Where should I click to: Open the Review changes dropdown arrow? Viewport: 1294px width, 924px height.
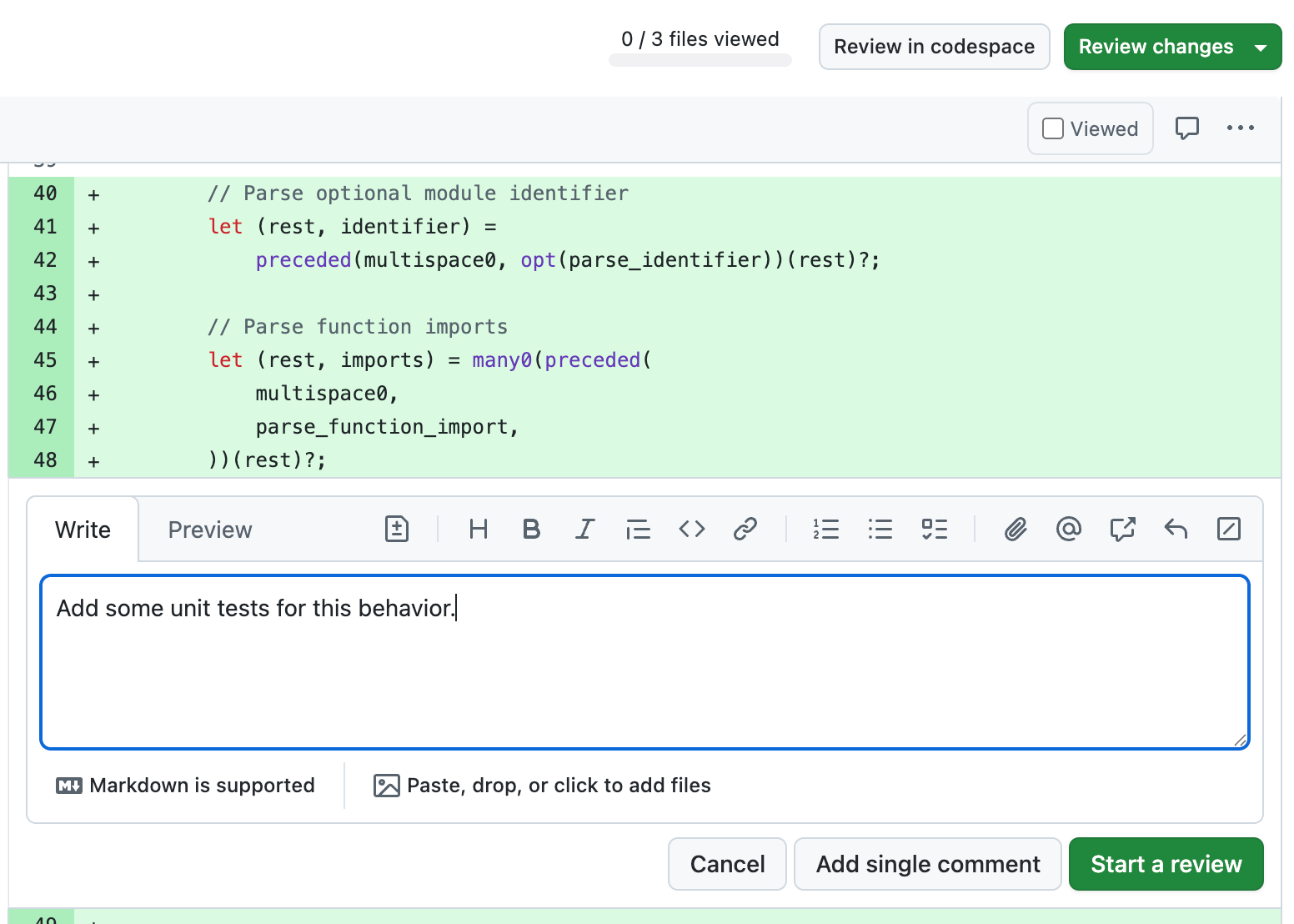1261,47
